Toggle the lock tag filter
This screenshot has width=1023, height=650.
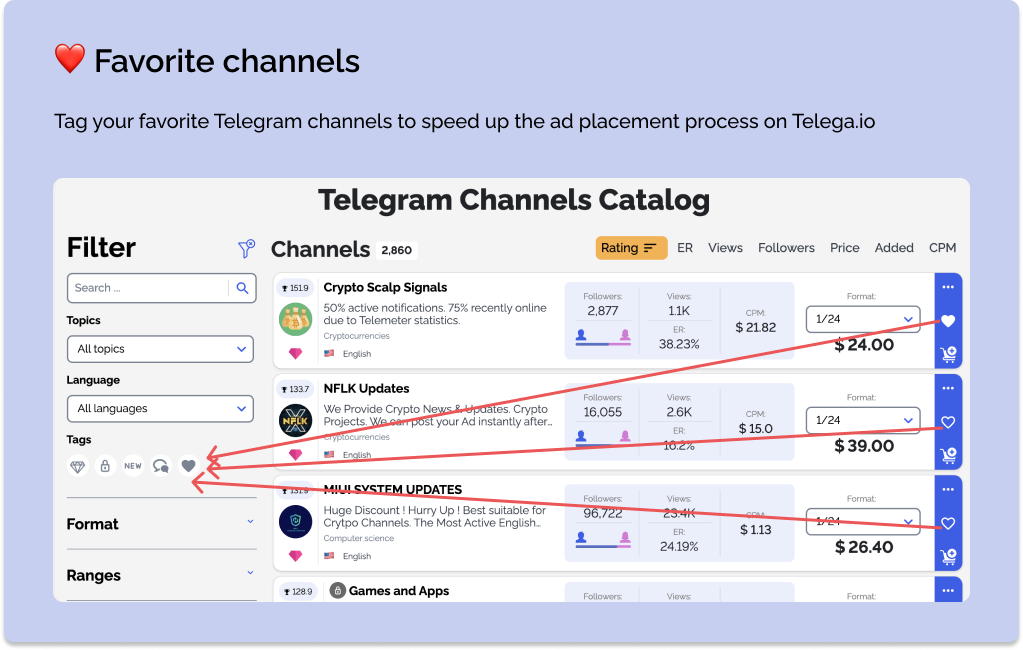pos(105,466)
